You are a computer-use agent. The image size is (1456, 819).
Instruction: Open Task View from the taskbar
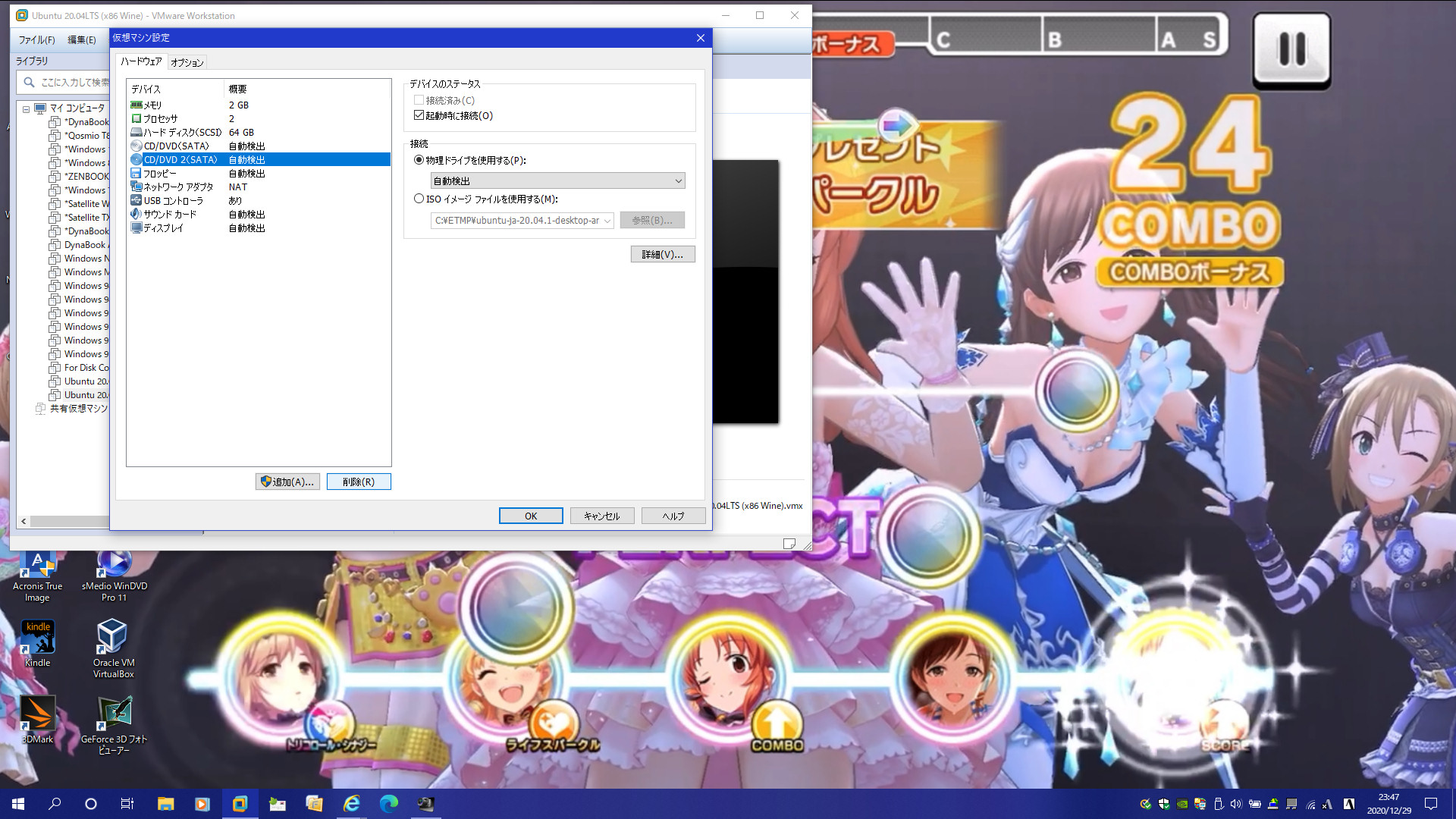(x=127, y=804)
